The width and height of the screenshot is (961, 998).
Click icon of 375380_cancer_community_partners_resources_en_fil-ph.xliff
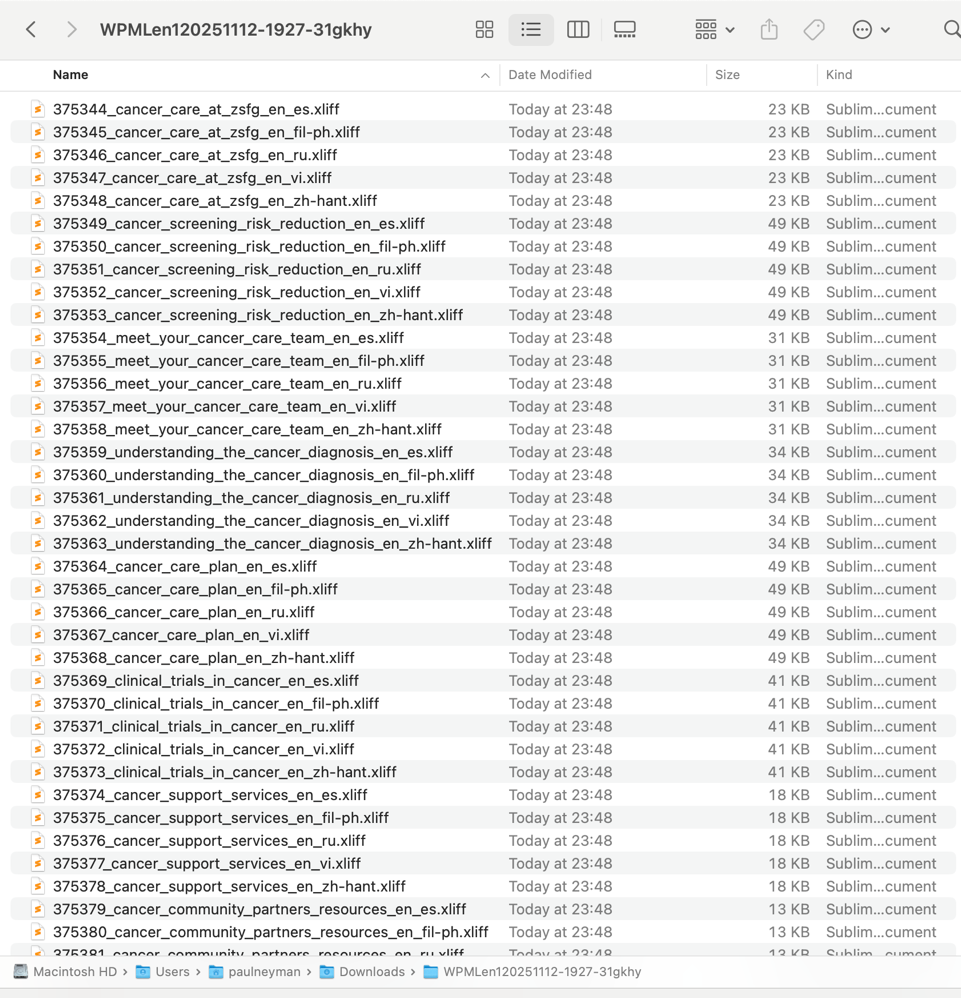click(x=38, y=932)
